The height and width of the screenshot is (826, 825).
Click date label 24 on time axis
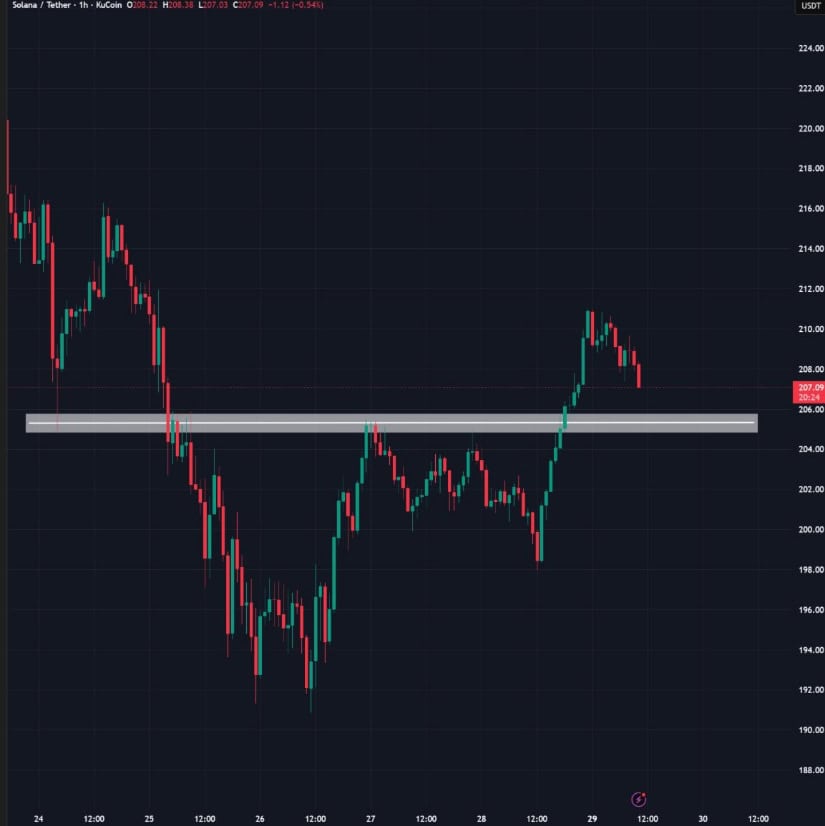pyautogui.click(x=38, y=815)
